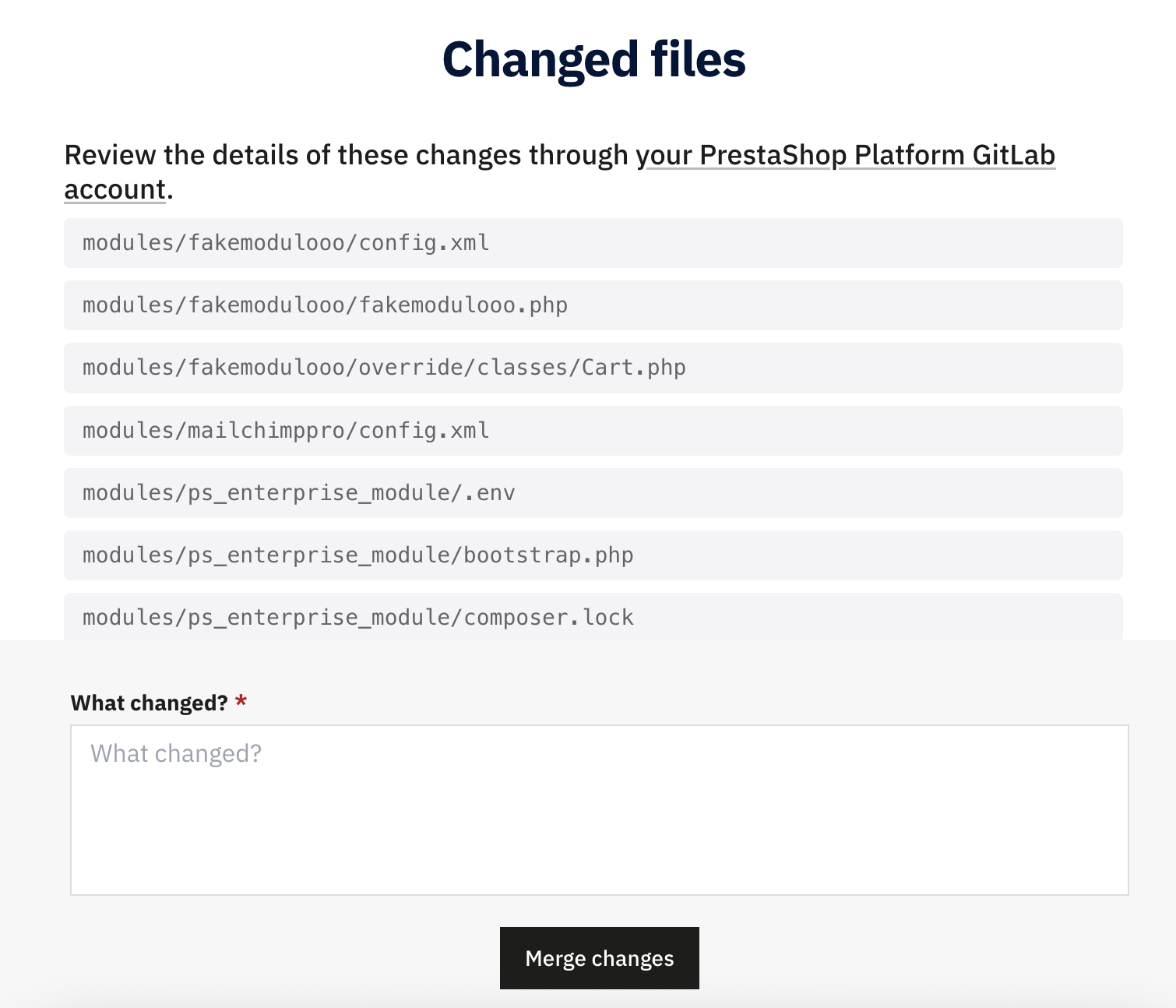Open 'your PrestaShop Platform GitLab' link
Screen dimensions: 1176x1008
[x=846, y=155]
